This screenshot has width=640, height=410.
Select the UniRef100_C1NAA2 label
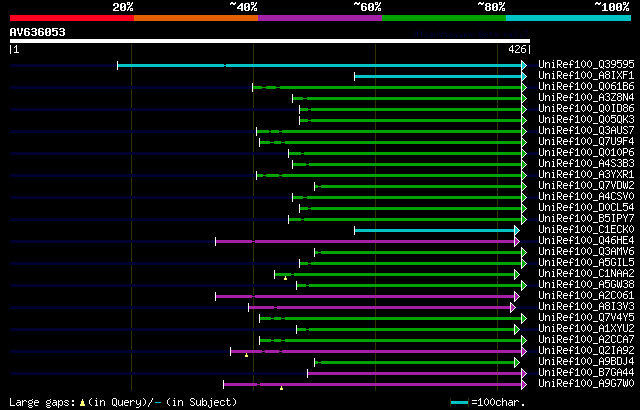click(586, 274)
